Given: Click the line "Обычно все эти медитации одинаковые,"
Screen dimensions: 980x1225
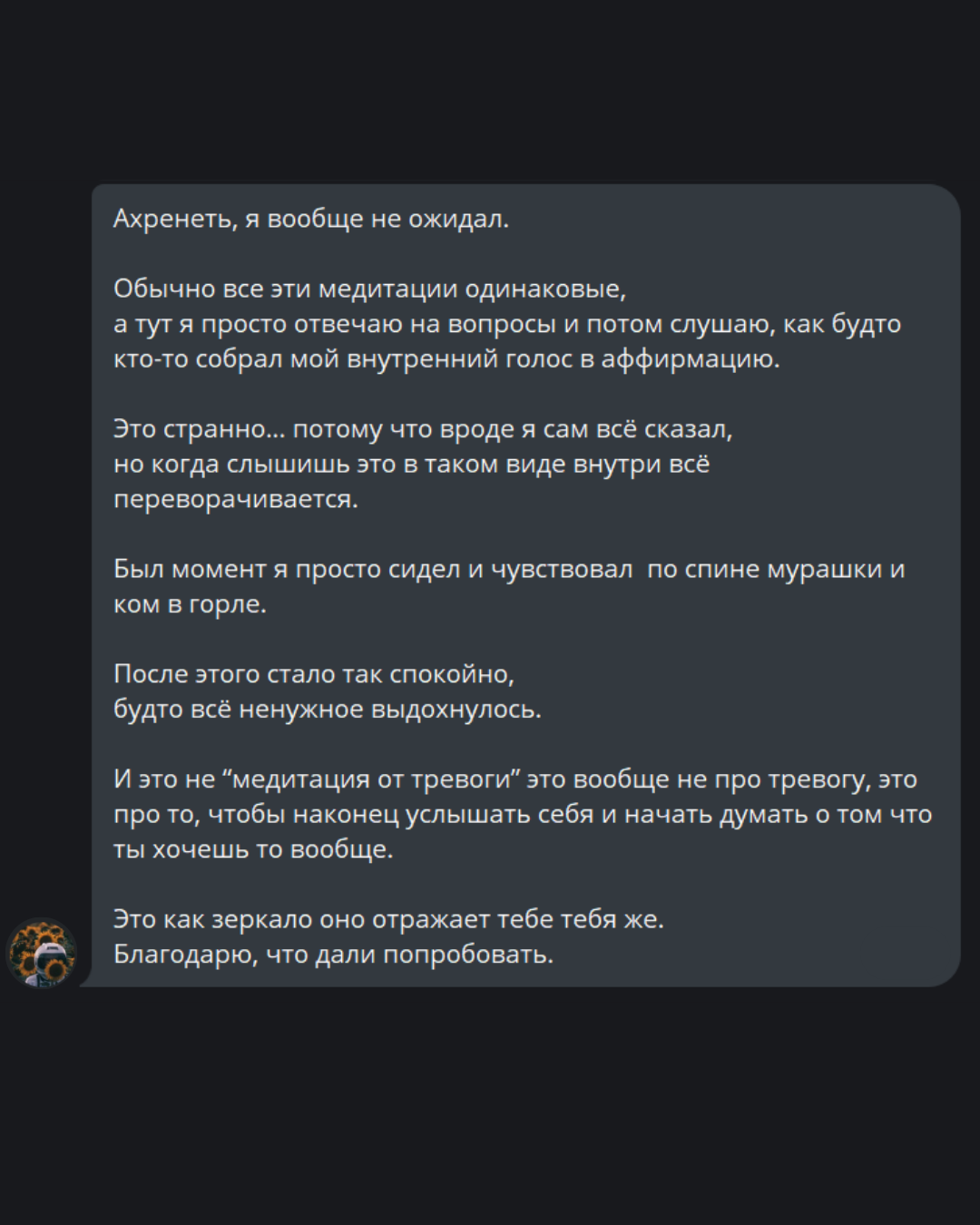Looking at the screenshot, I should [x=369, y=289].
